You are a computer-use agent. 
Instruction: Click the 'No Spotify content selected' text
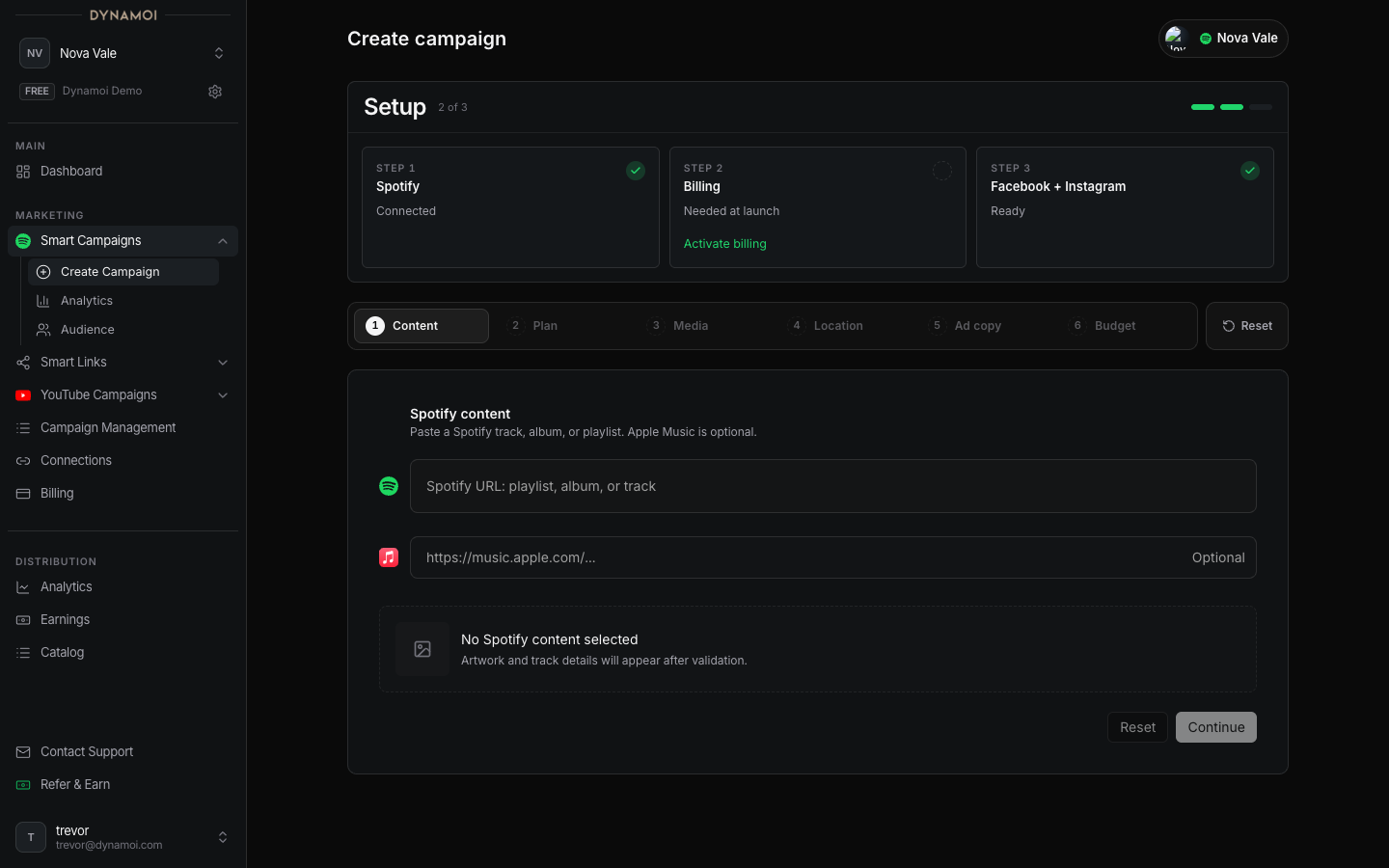pyautogui.click(x=549, y=639)
